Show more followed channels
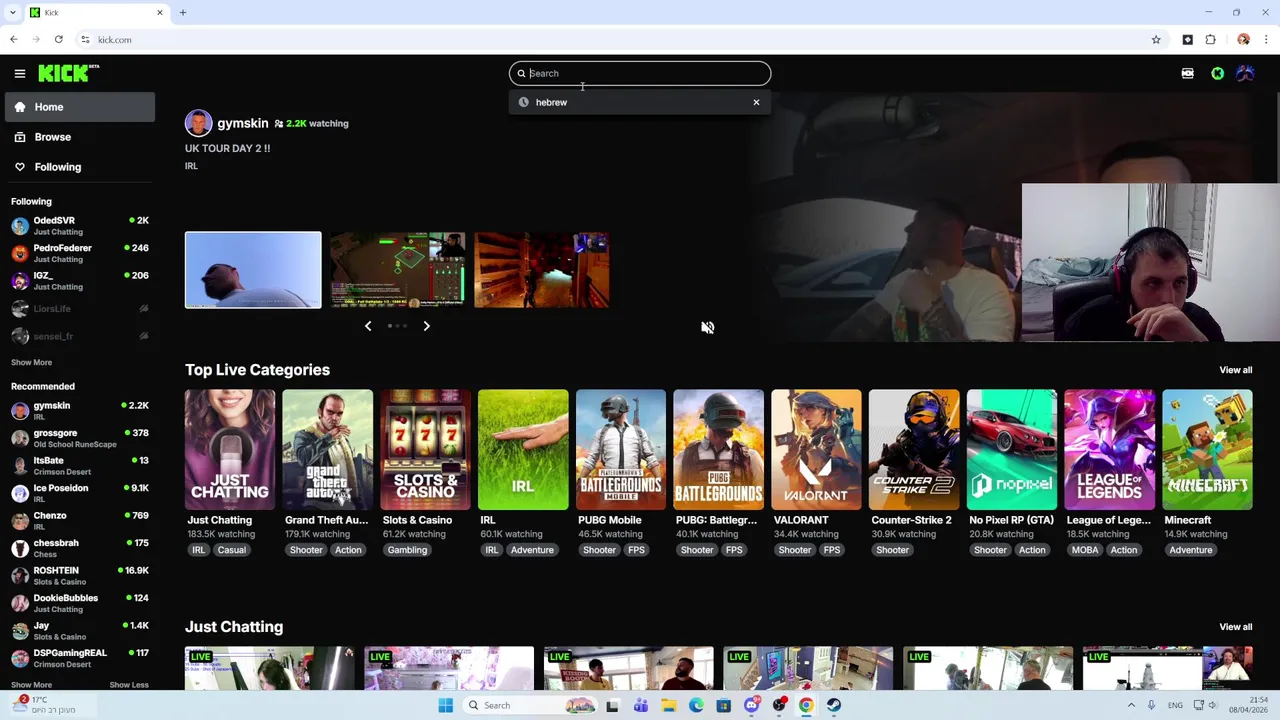 31,362
